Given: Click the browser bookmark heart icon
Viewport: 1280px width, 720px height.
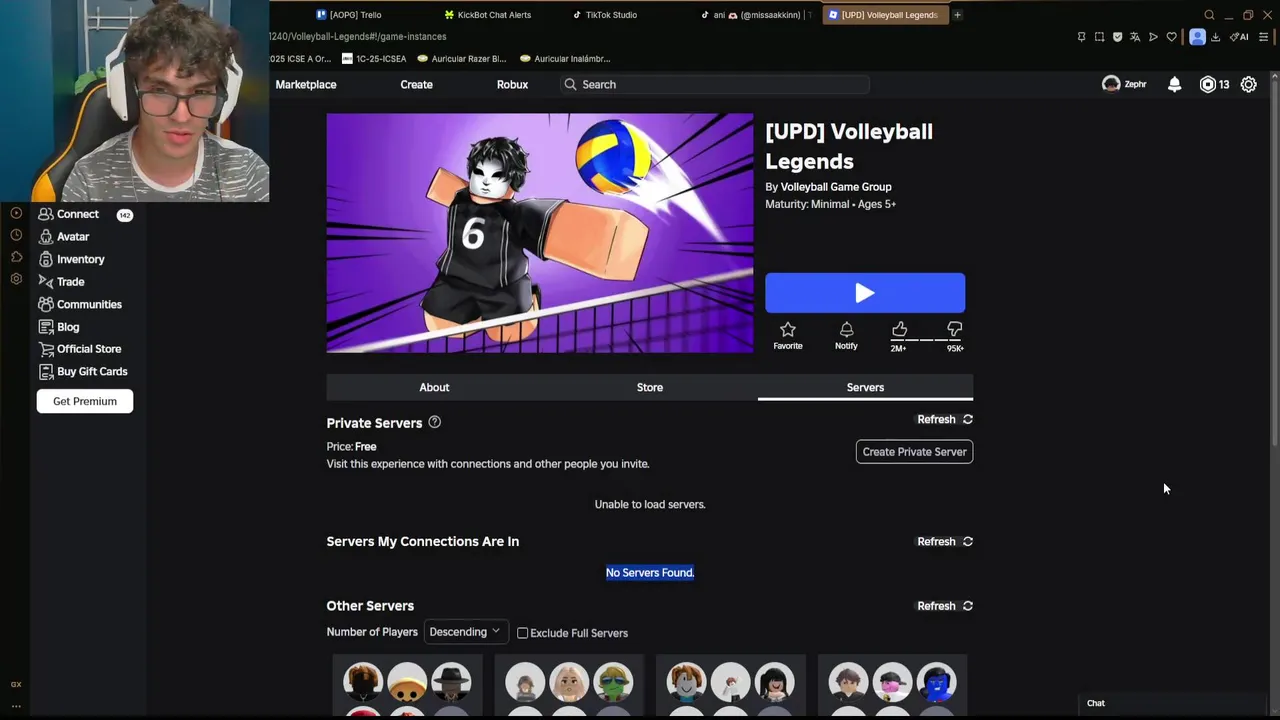Looking at the screenshot, I should (1172, 37).
